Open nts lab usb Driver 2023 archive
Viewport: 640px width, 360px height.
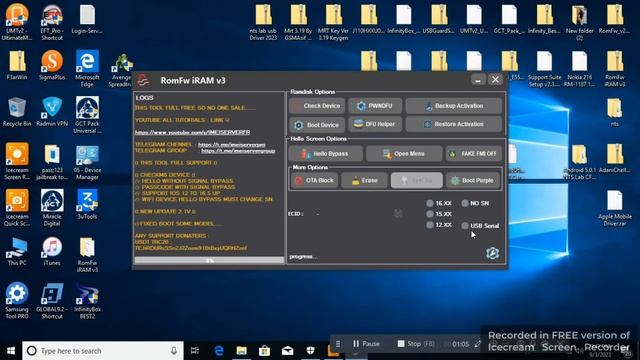click(263, 22)
